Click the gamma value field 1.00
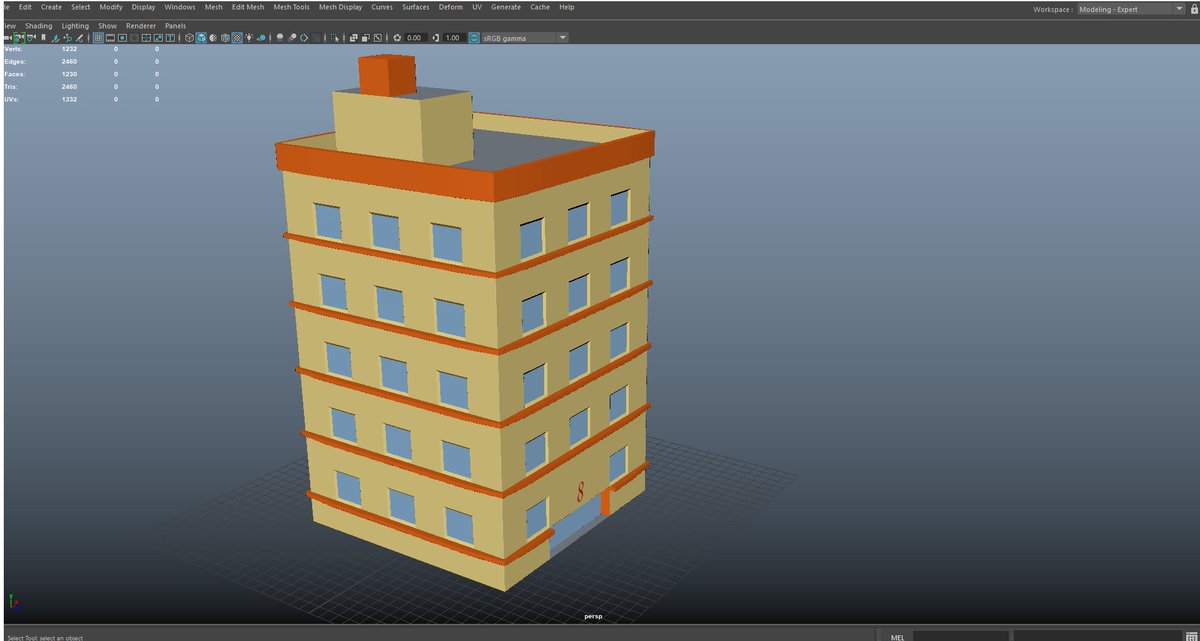 point(453,38)
